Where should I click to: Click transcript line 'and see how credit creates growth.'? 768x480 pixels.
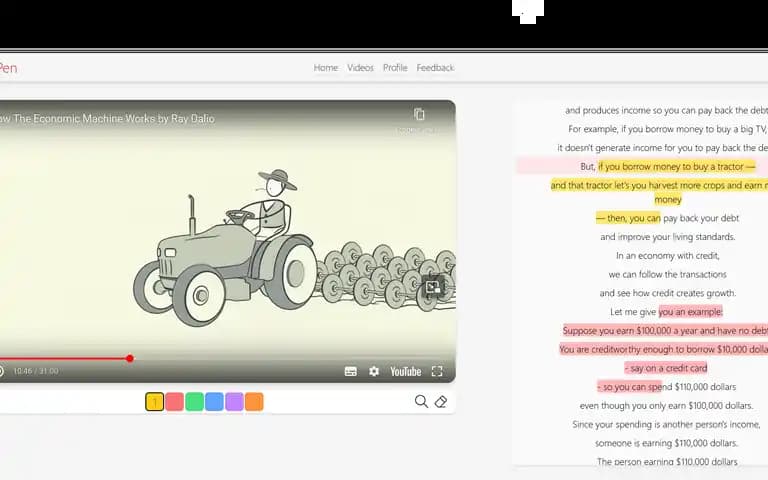coord(668,293)
